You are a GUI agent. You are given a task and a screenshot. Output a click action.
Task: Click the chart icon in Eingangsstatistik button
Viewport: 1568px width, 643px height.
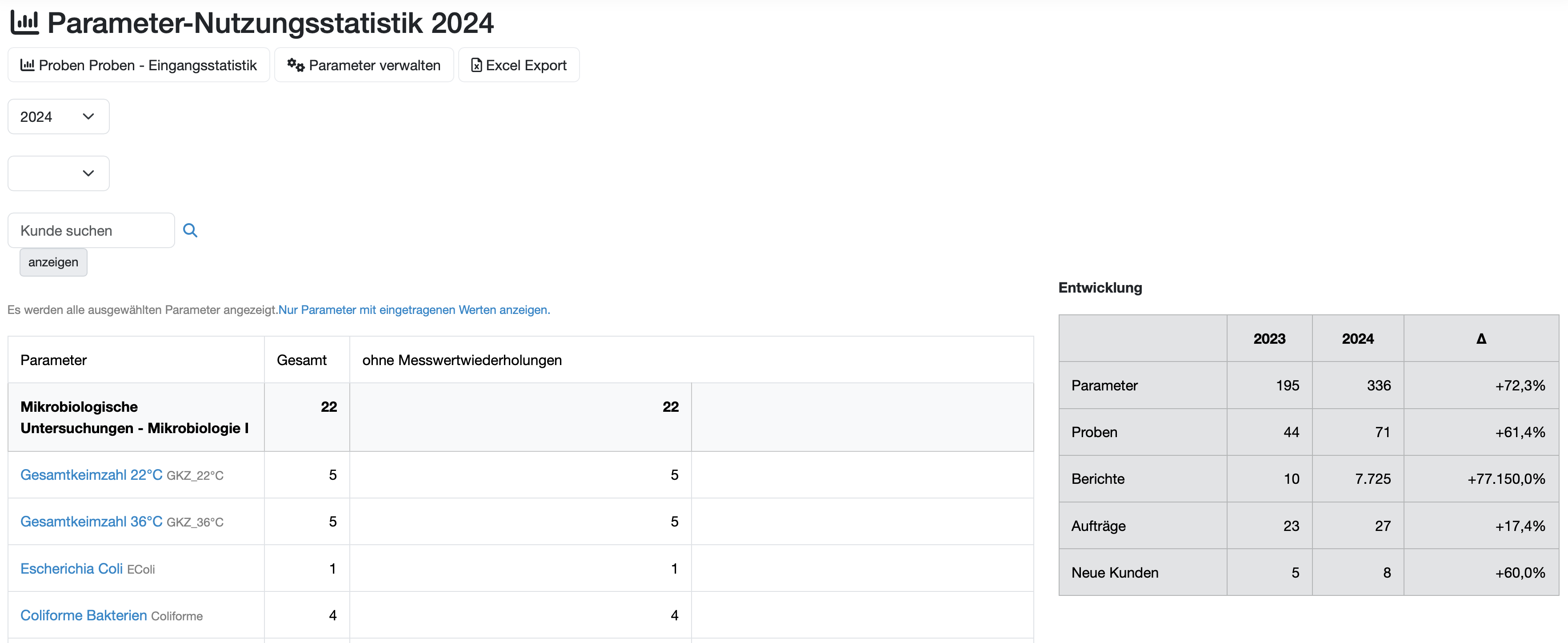[28, 65]
